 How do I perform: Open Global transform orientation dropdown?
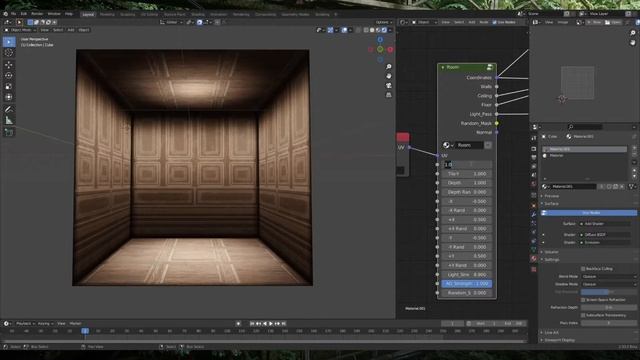click(171, 22)
